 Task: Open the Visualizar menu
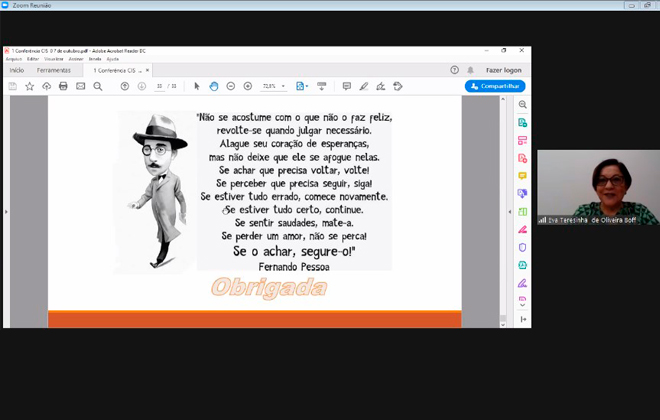click(54, 59)
